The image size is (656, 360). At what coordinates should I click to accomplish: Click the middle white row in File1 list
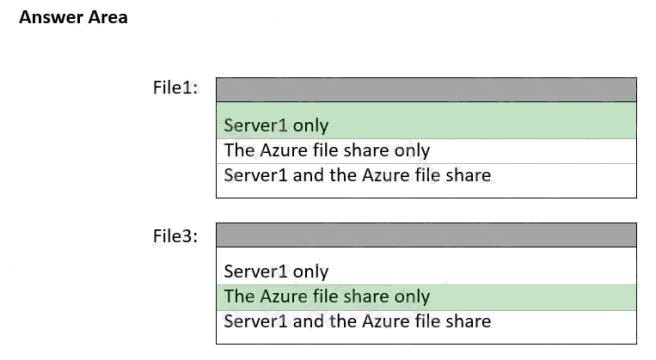(426, 151)
